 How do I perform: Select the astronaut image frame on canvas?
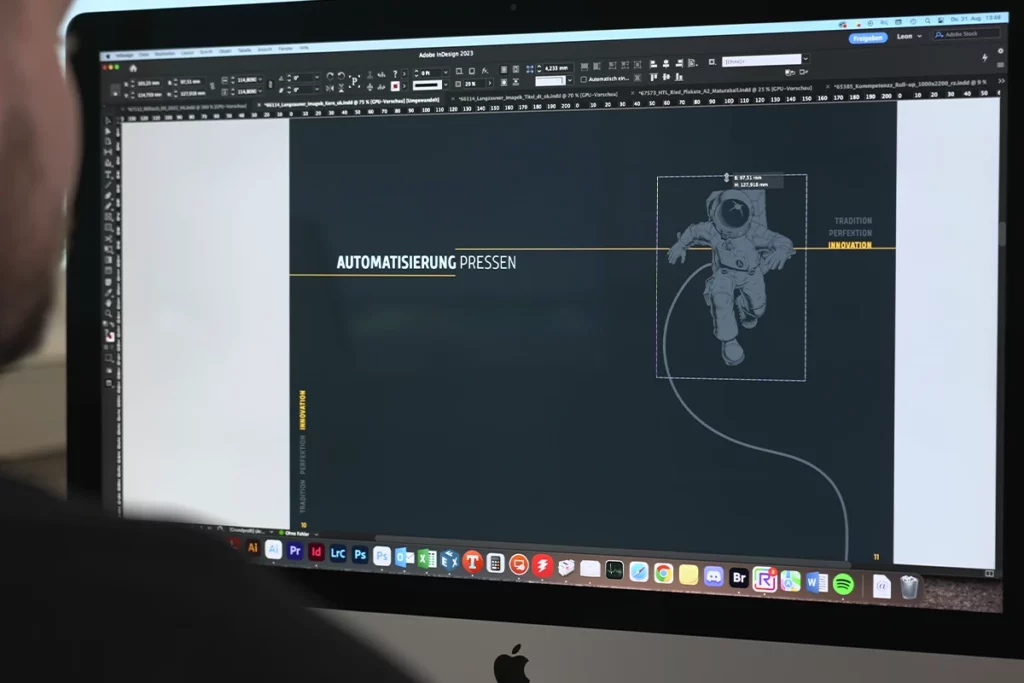[731, 276]
